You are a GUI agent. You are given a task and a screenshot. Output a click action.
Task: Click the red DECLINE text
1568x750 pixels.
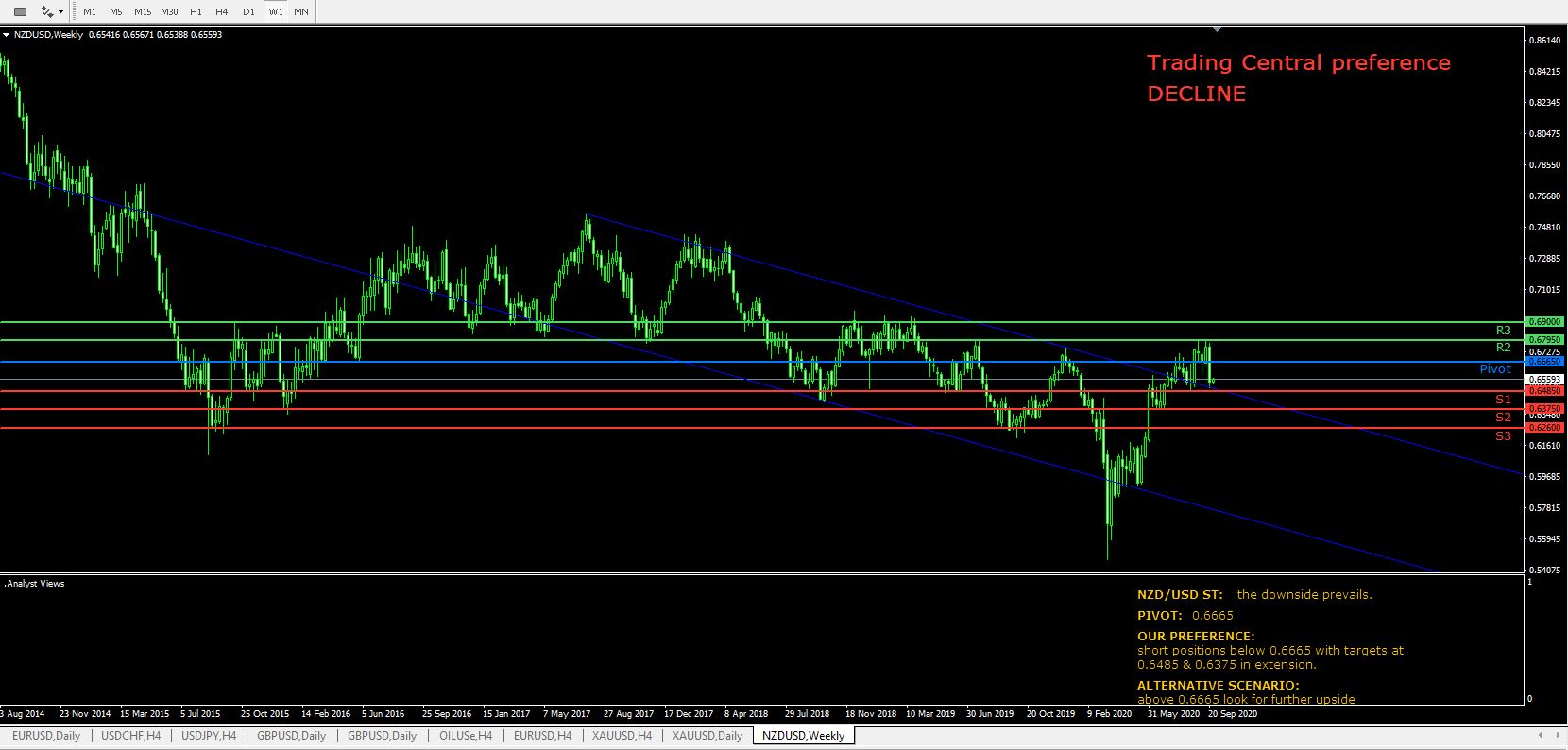point(1196,94)
